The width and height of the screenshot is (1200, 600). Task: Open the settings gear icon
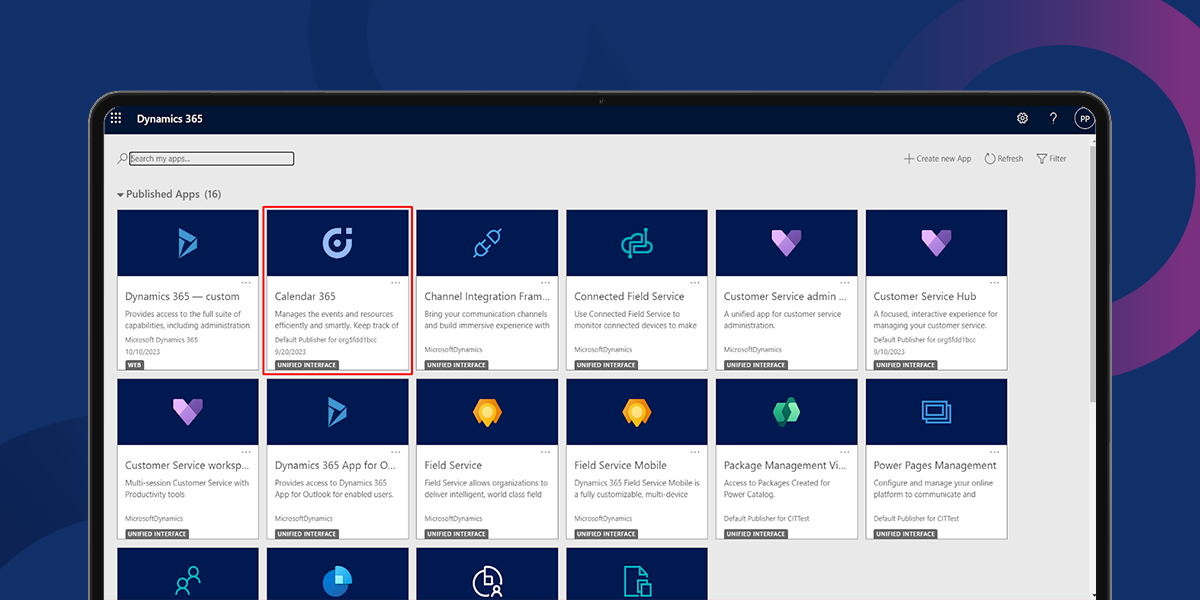[1022, 118]
